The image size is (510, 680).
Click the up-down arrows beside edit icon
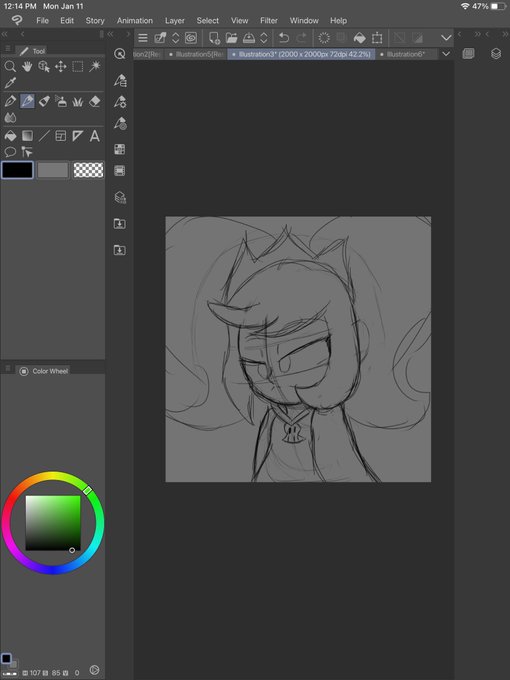coord(176,38)
